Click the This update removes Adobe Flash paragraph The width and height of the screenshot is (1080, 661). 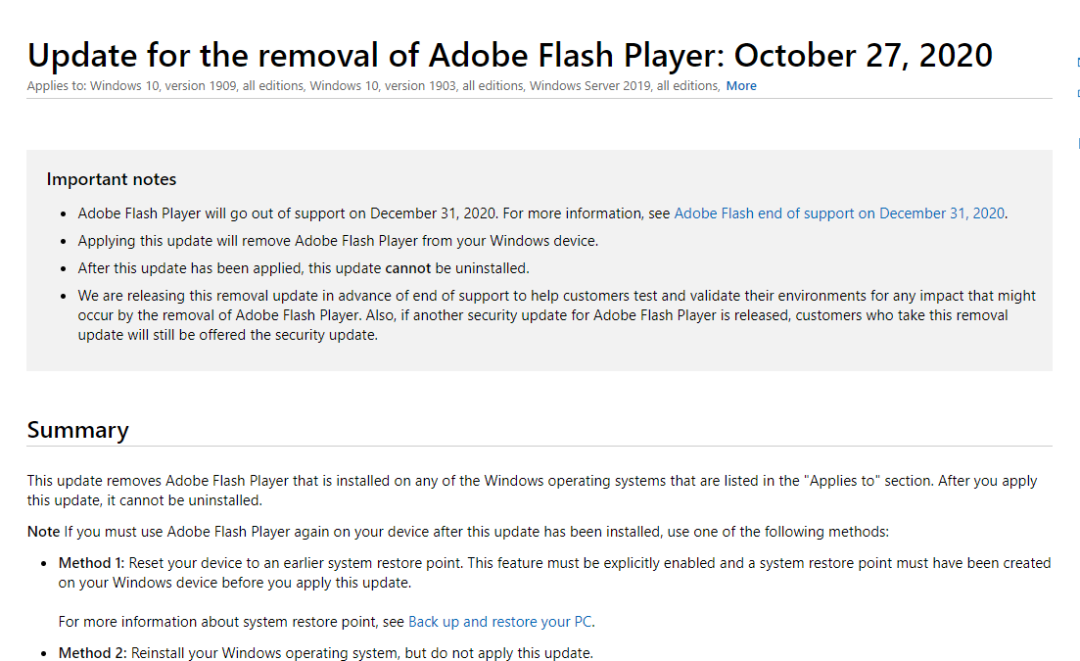click(x=532, y=490)
